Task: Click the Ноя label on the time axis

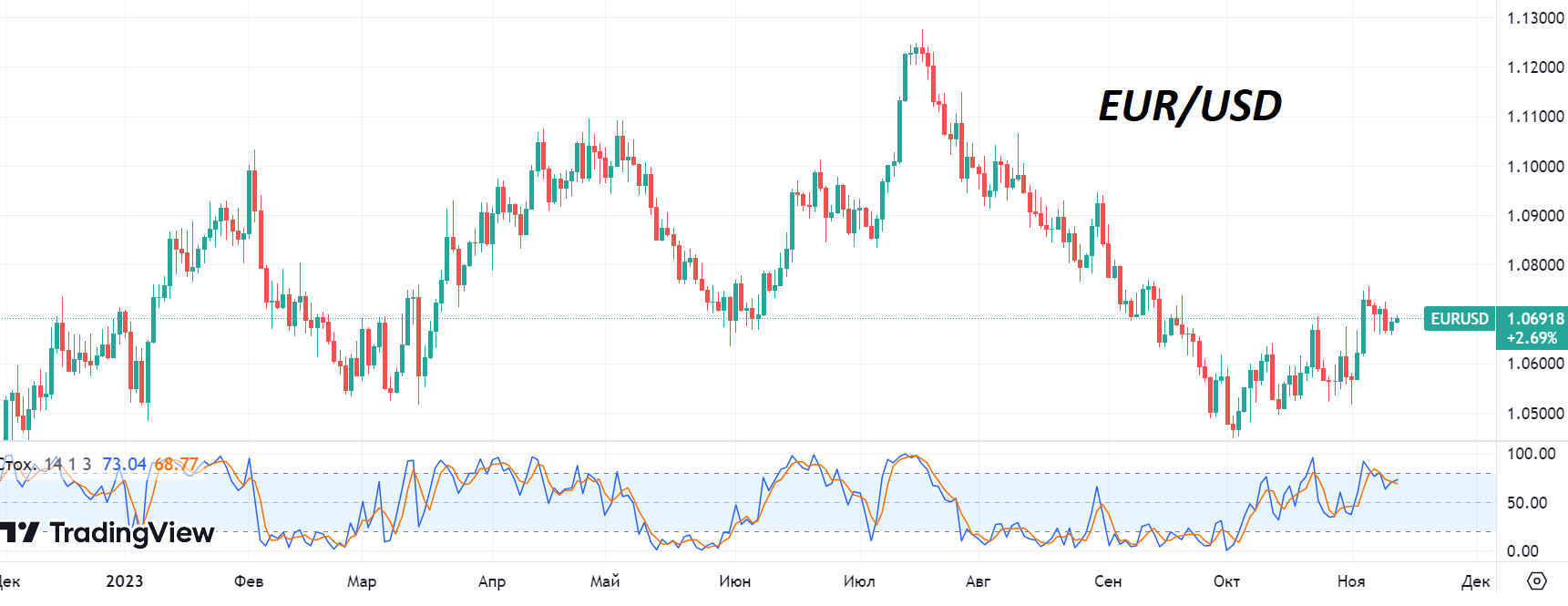Action: 1351,581
